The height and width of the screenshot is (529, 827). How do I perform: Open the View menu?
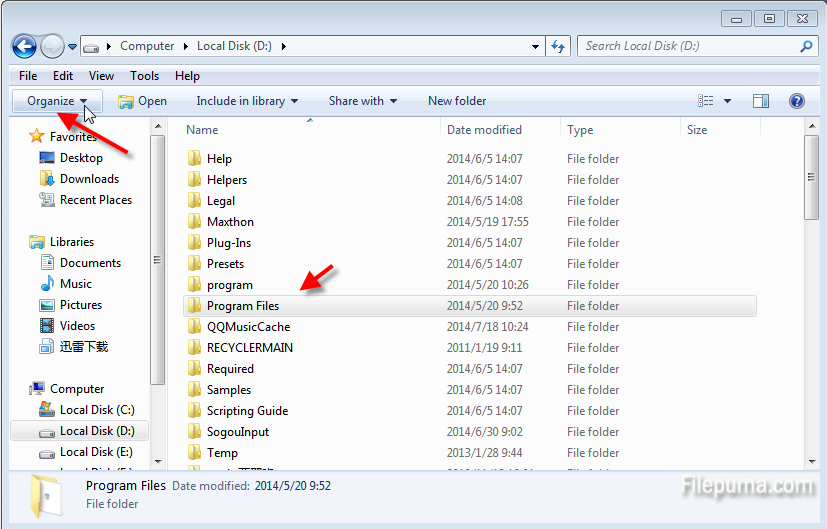[101, 76]
